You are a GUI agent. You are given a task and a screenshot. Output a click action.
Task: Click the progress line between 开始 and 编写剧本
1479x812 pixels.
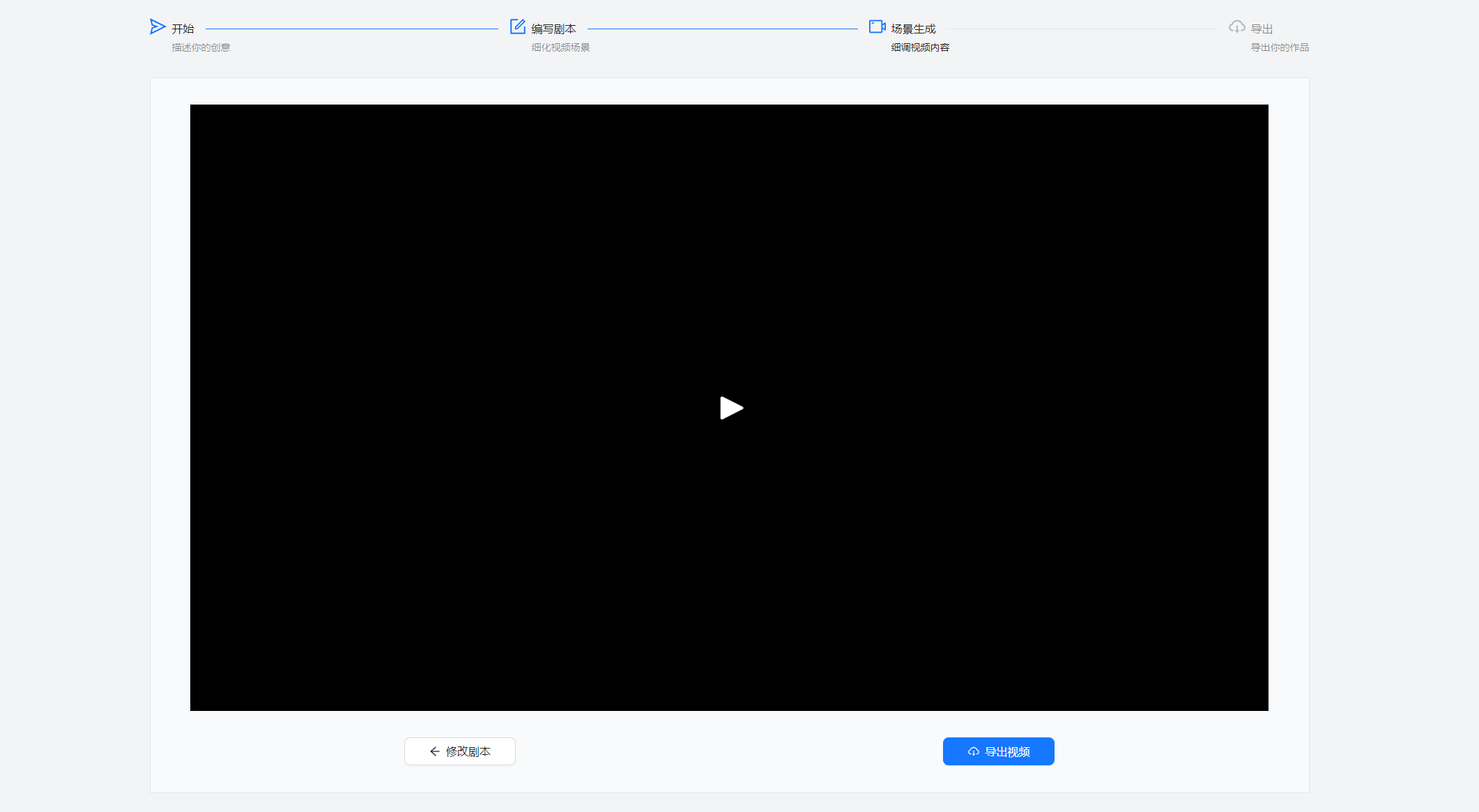coord(352,29)
